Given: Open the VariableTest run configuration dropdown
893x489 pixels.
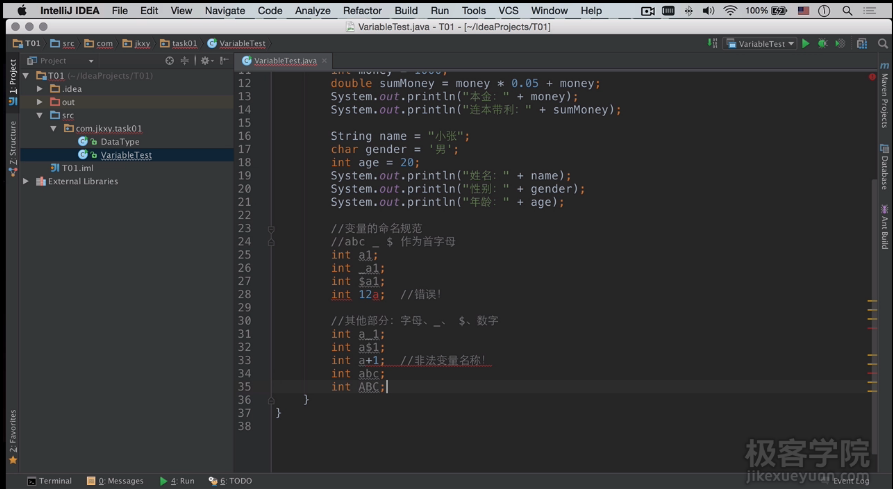Looking at the screenshot, I should (761, 44).
